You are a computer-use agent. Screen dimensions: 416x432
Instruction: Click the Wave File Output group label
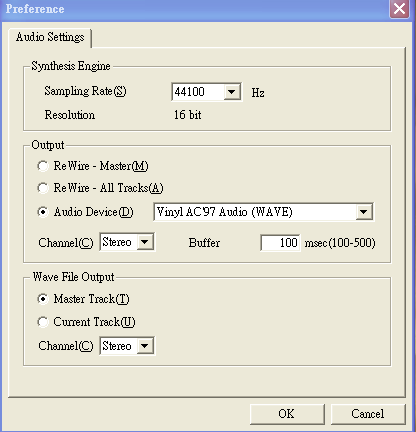pyautogui.click(x=73, y=277)
